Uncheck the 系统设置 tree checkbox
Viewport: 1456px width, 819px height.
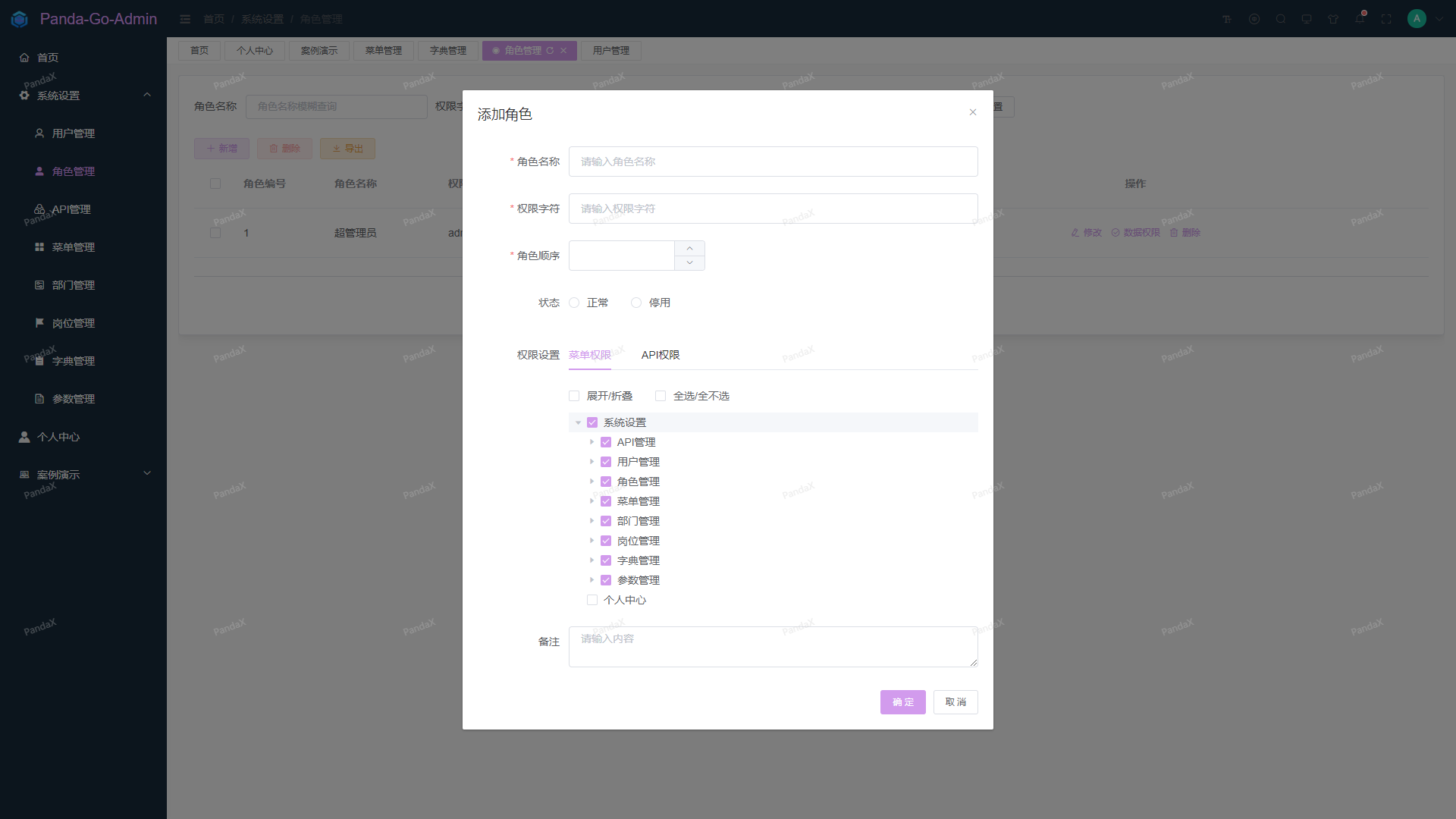click(592, 422)
